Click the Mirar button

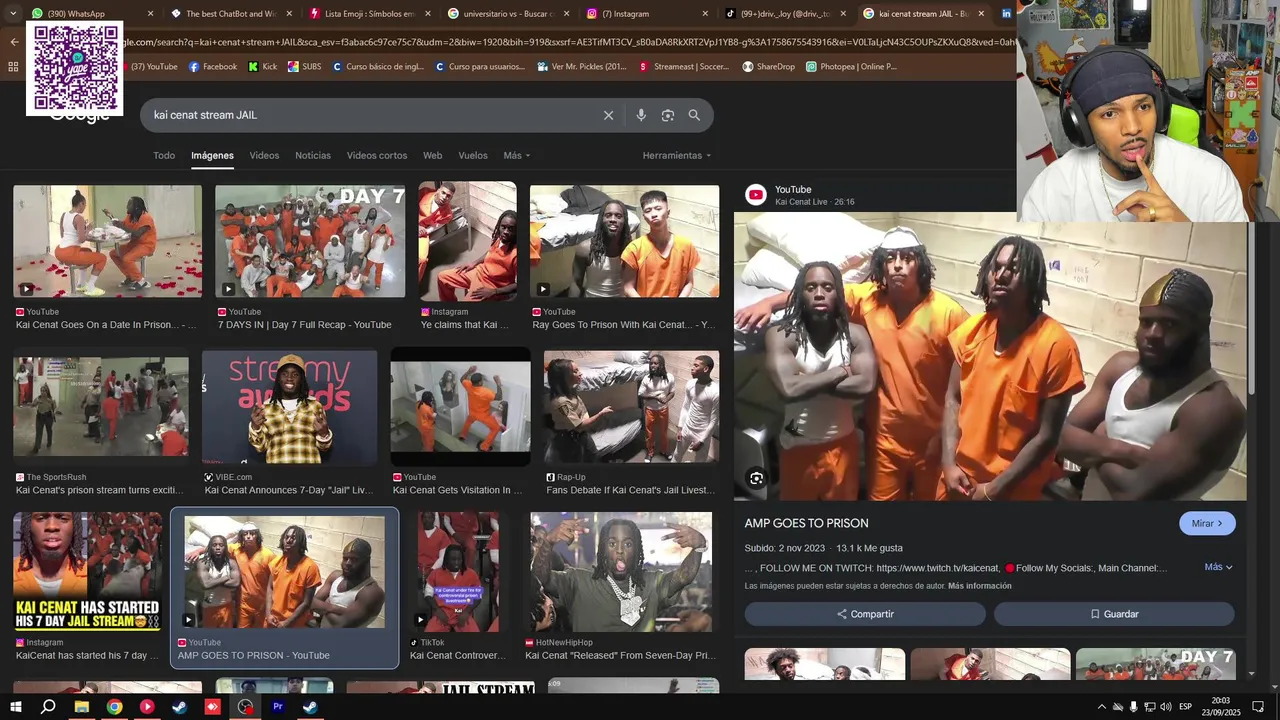pyautogui.click(x=1207, y=523)
